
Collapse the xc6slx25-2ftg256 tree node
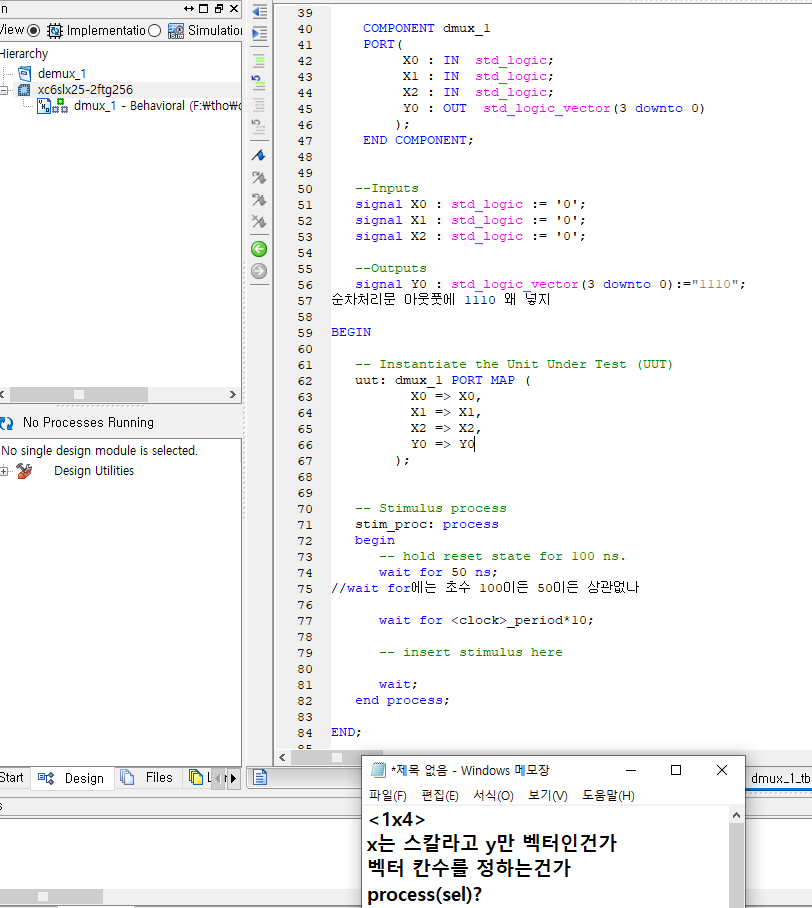(x=4, y=90)
